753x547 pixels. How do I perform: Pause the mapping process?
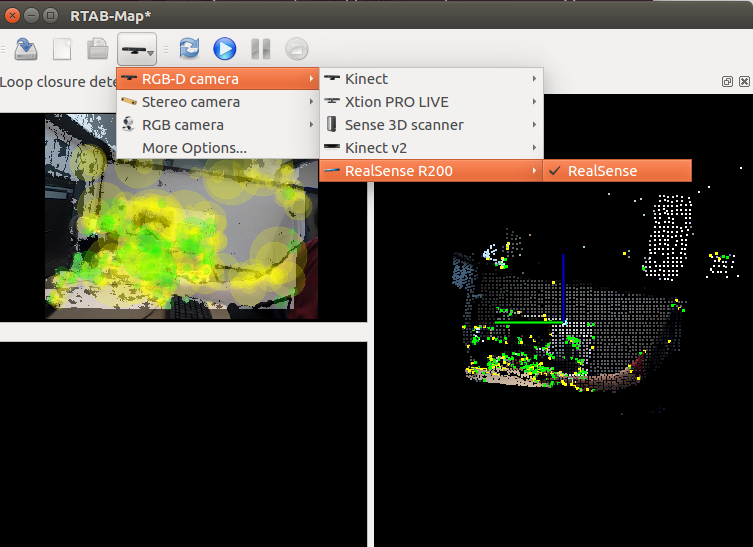pos(260,48)
